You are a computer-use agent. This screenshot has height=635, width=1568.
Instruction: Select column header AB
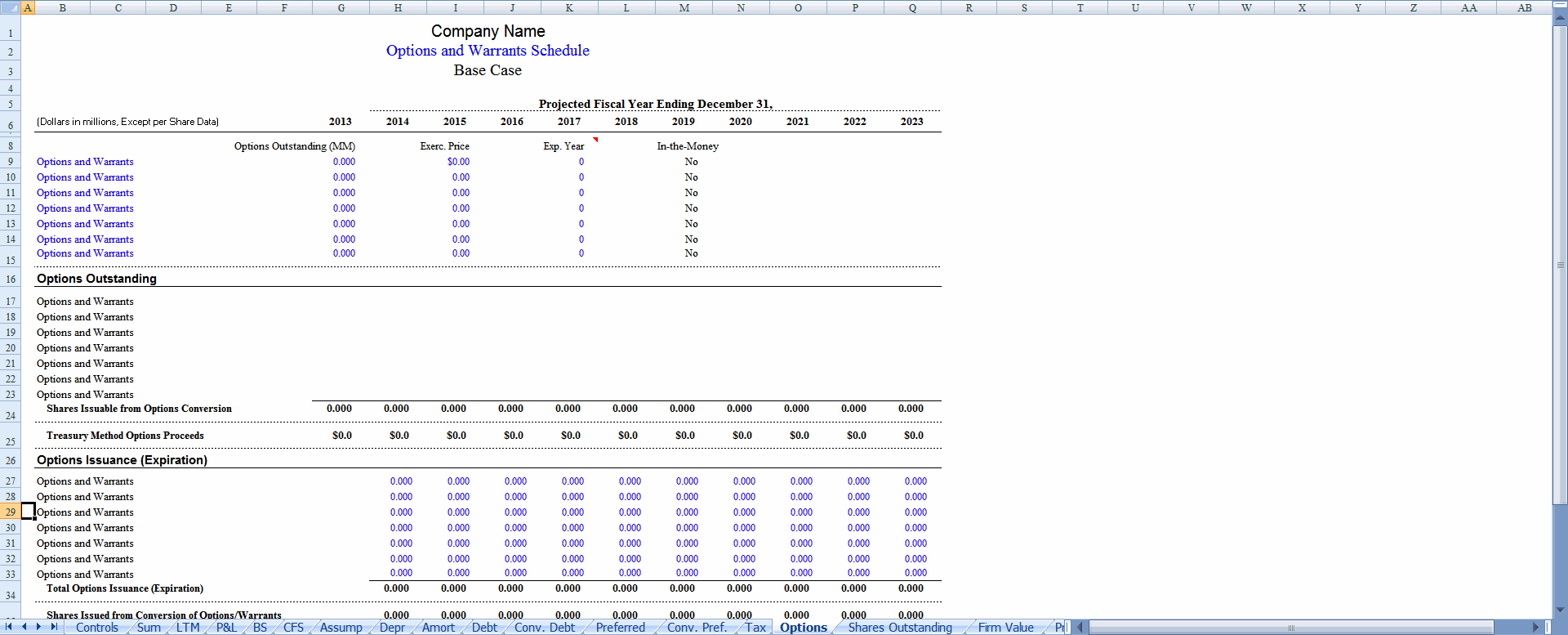pyautogui.click(x=1524, y=7)
